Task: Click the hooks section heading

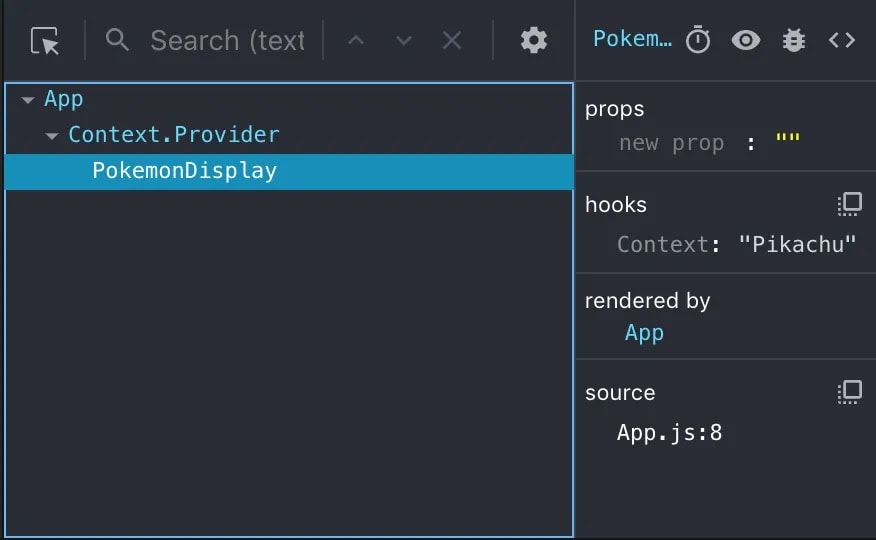Action: click(x=616, y=204)
